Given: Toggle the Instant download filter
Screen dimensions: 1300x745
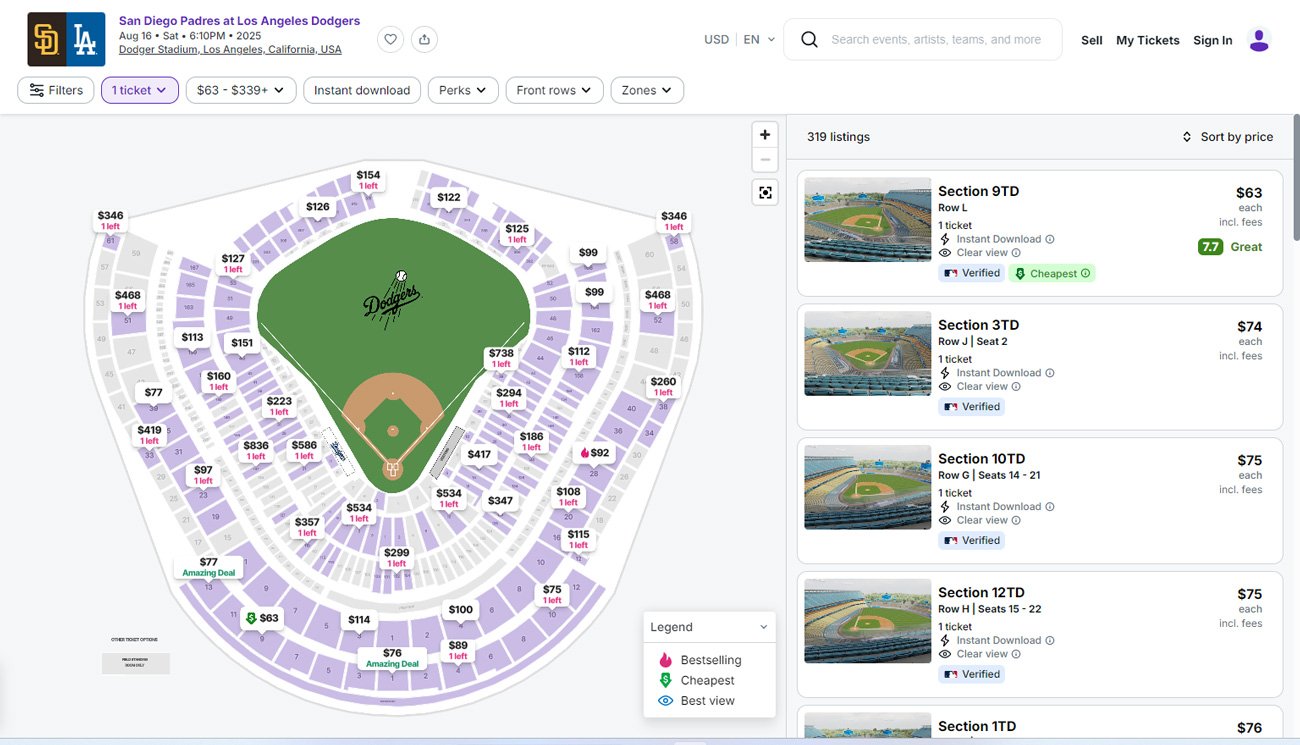Looking at the screenshot, I should click(362, 90).
